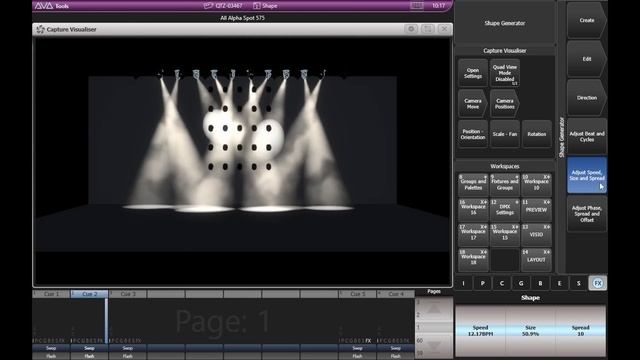640x360 pixels.
Task: Open LAYOUT workspace
Action: [536, 260]
